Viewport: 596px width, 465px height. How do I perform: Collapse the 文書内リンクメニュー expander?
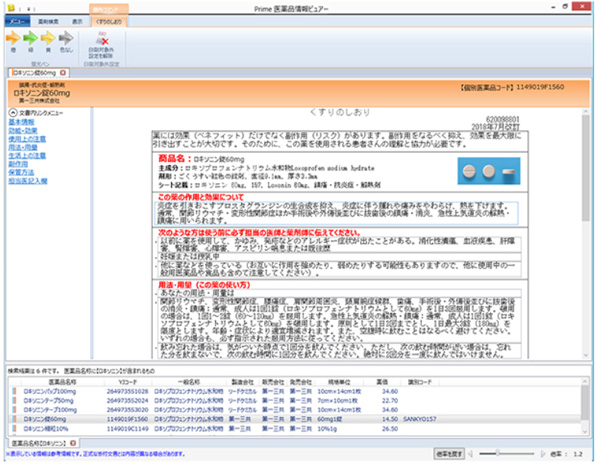click(x=13, y=113)
